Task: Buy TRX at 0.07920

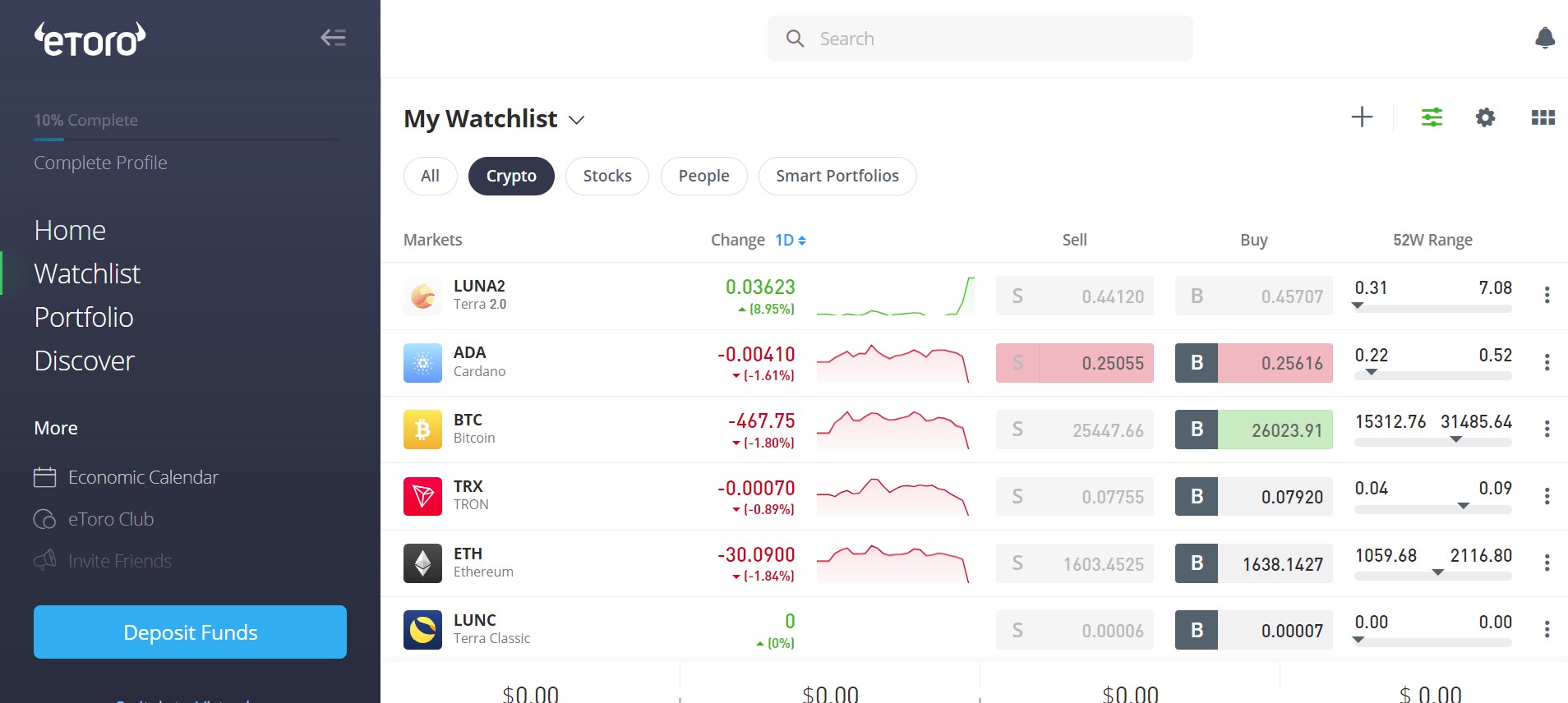Action: point(1253,496)
